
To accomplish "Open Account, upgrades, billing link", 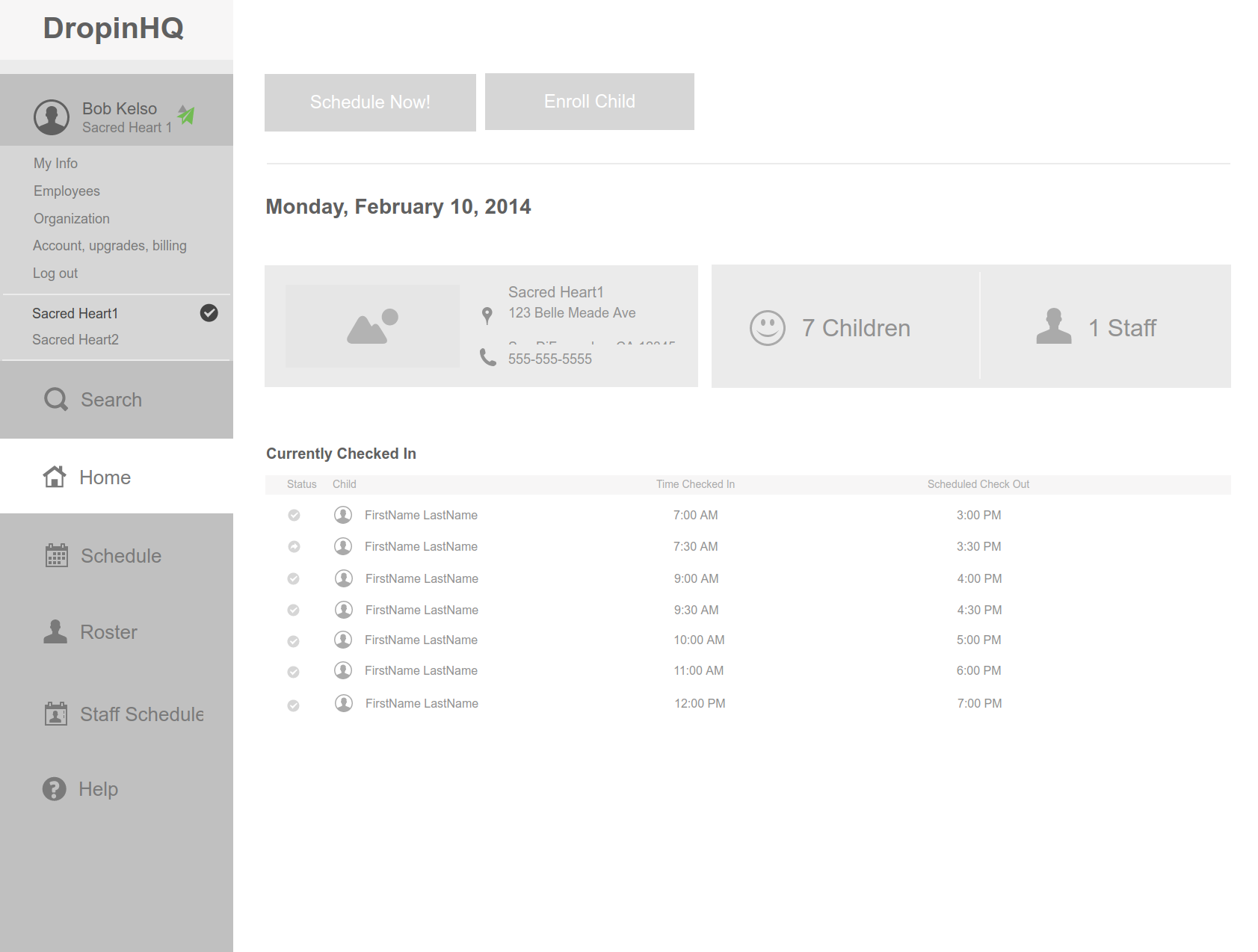I will [x=110, y=245].
